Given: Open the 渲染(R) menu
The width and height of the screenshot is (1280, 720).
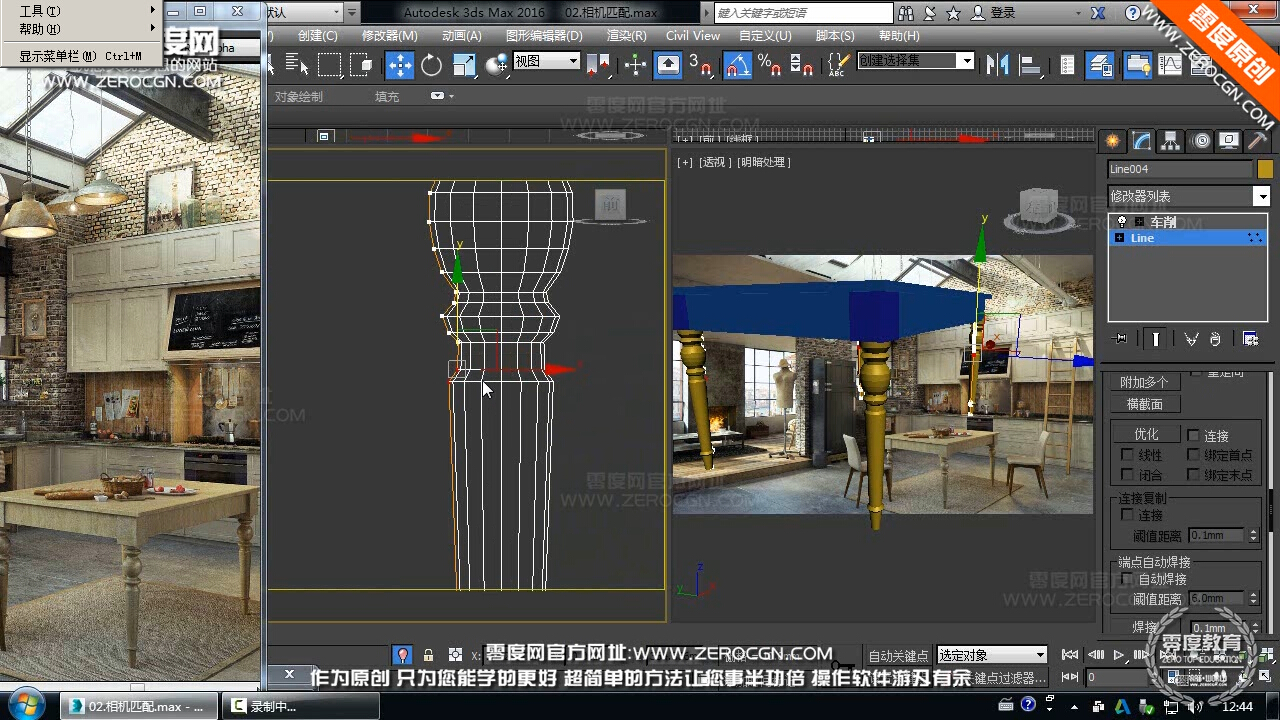Looking at the screenshot, I should click(626, 35).
